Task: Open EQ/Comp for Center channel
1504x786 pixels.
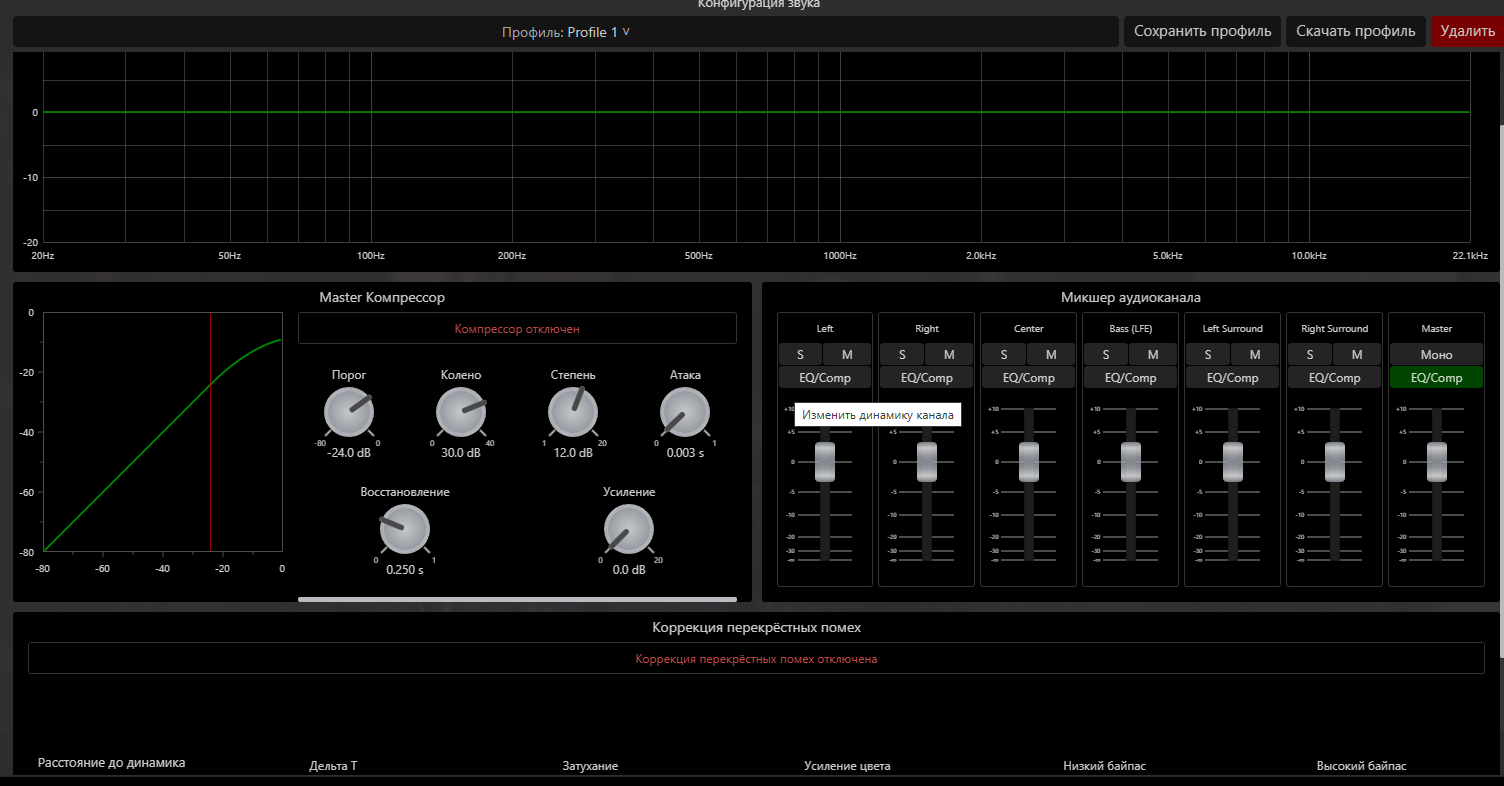Action: click(x=1028, y=378)
